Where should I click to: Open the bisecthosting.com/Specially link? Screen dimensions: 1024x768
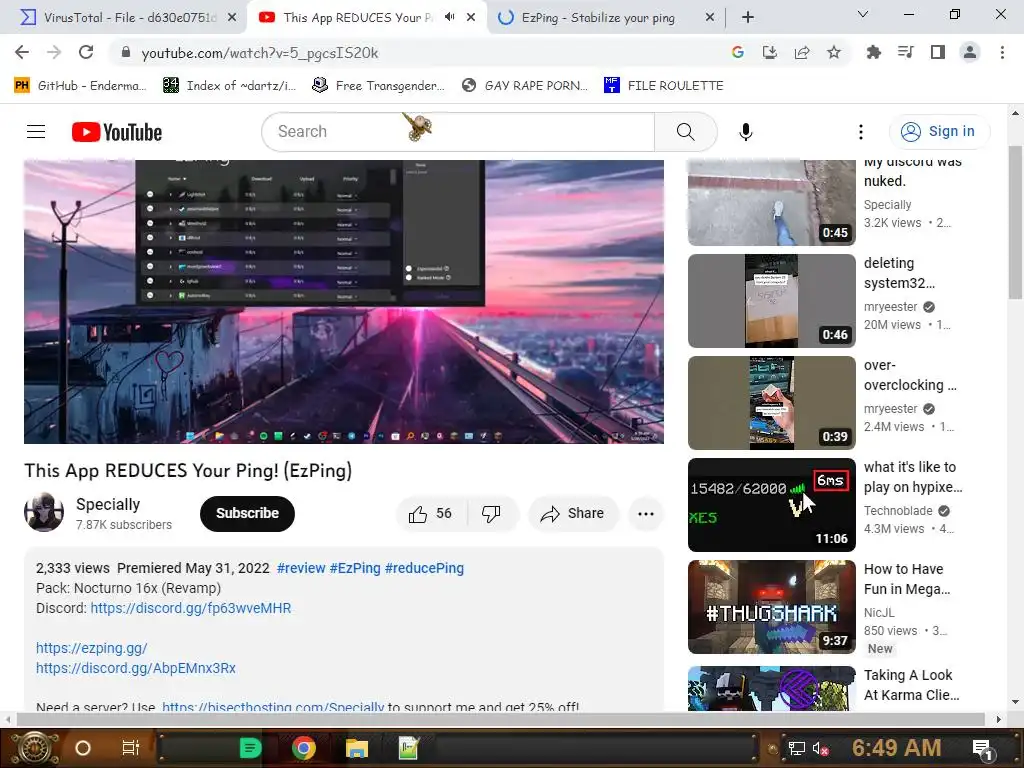click(273, 706)
